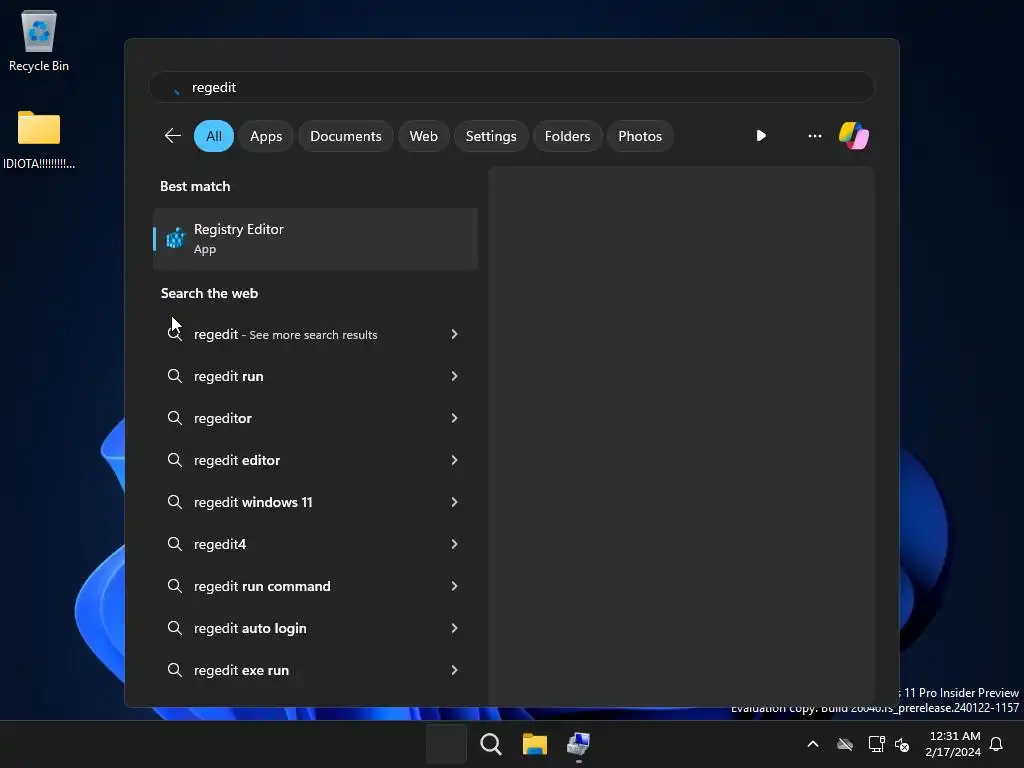Expand the 'regedit auto login' suggestion chevron

(x=455, y=628)
